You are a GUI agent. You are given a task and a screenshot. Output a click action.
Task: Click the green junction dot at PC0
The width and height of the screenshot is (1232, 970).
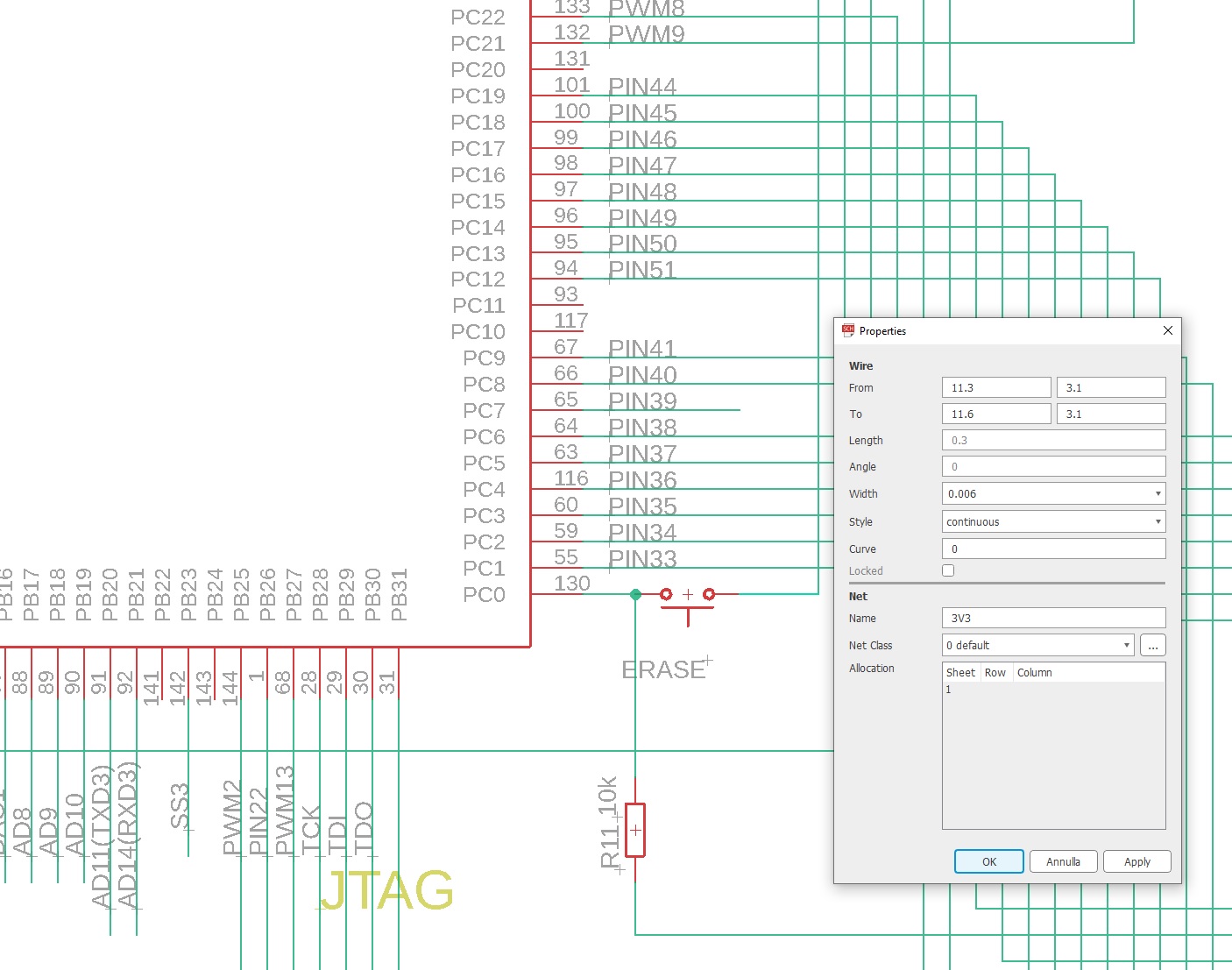click(635, 595)
